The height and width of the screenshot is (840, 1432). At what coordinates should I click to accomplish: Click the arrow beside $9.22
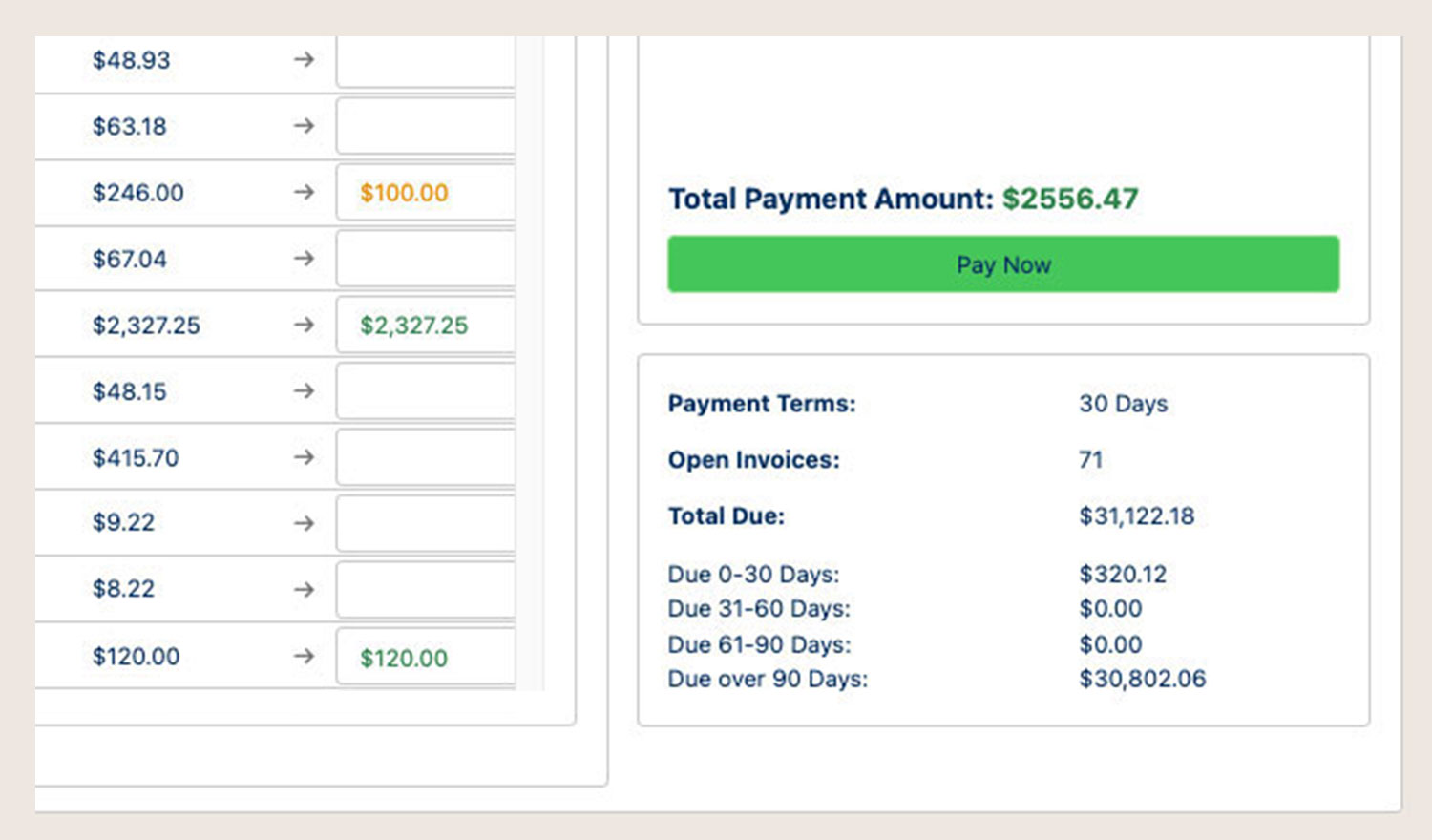coord(304,523)
